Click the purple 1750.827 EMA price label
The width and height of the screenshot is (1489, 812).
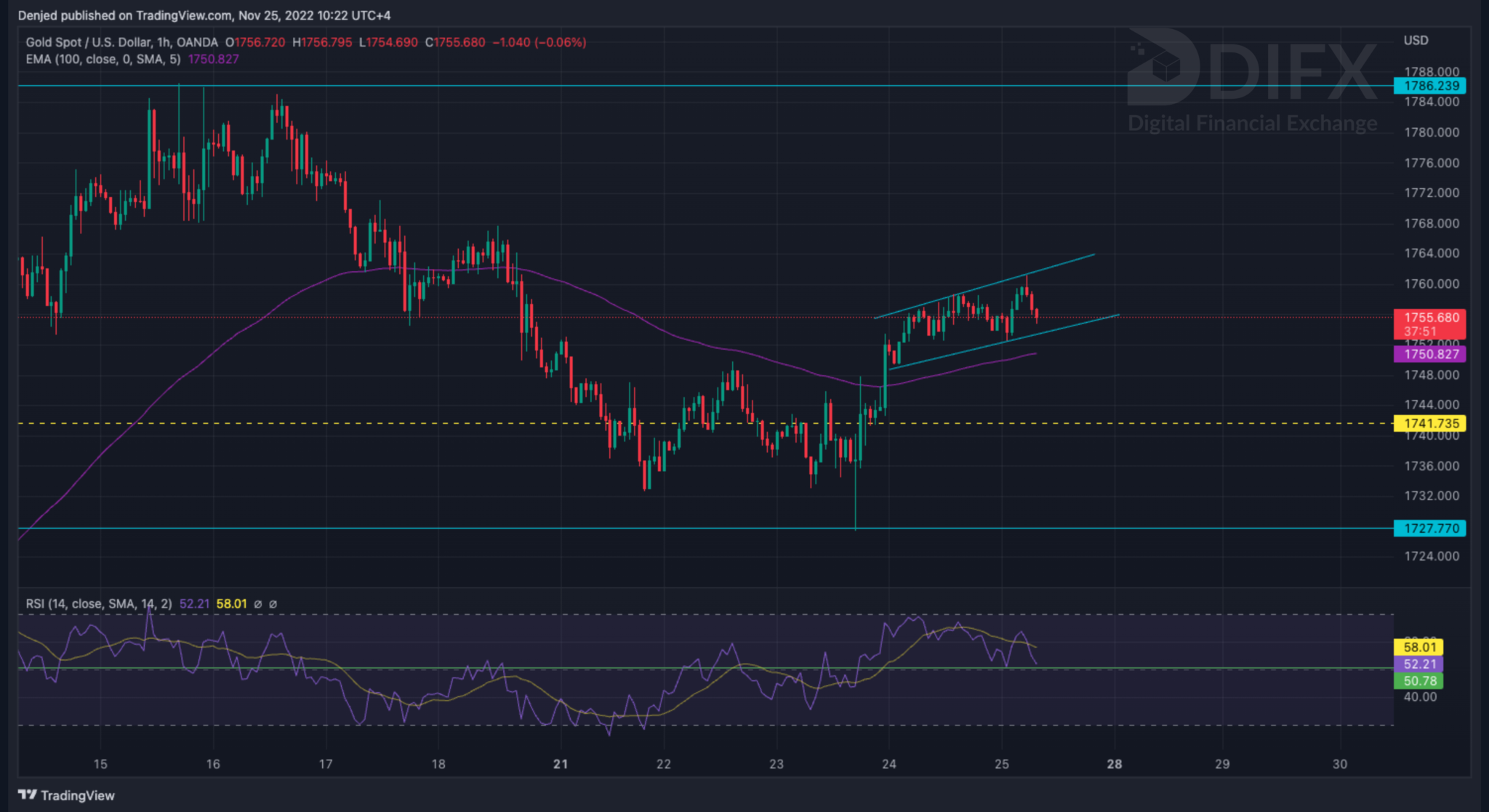click(1430, 354)
